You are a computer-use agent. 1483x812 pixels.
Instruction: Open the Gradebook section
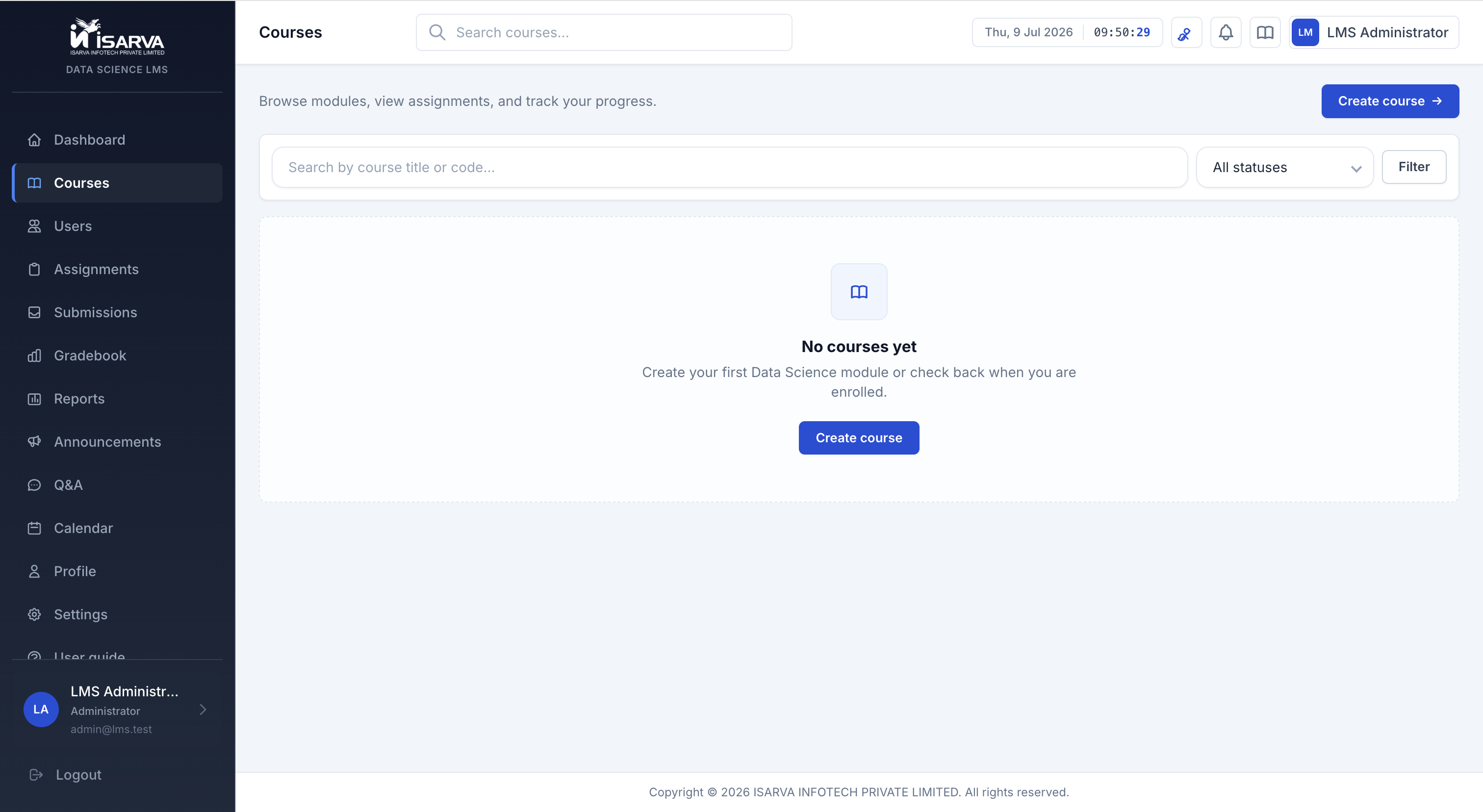pyautogui.click(x=117, y=355)
